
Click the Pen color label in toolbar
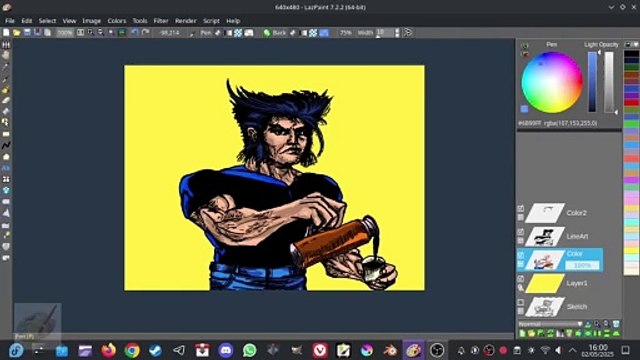(x=206, y=33)
